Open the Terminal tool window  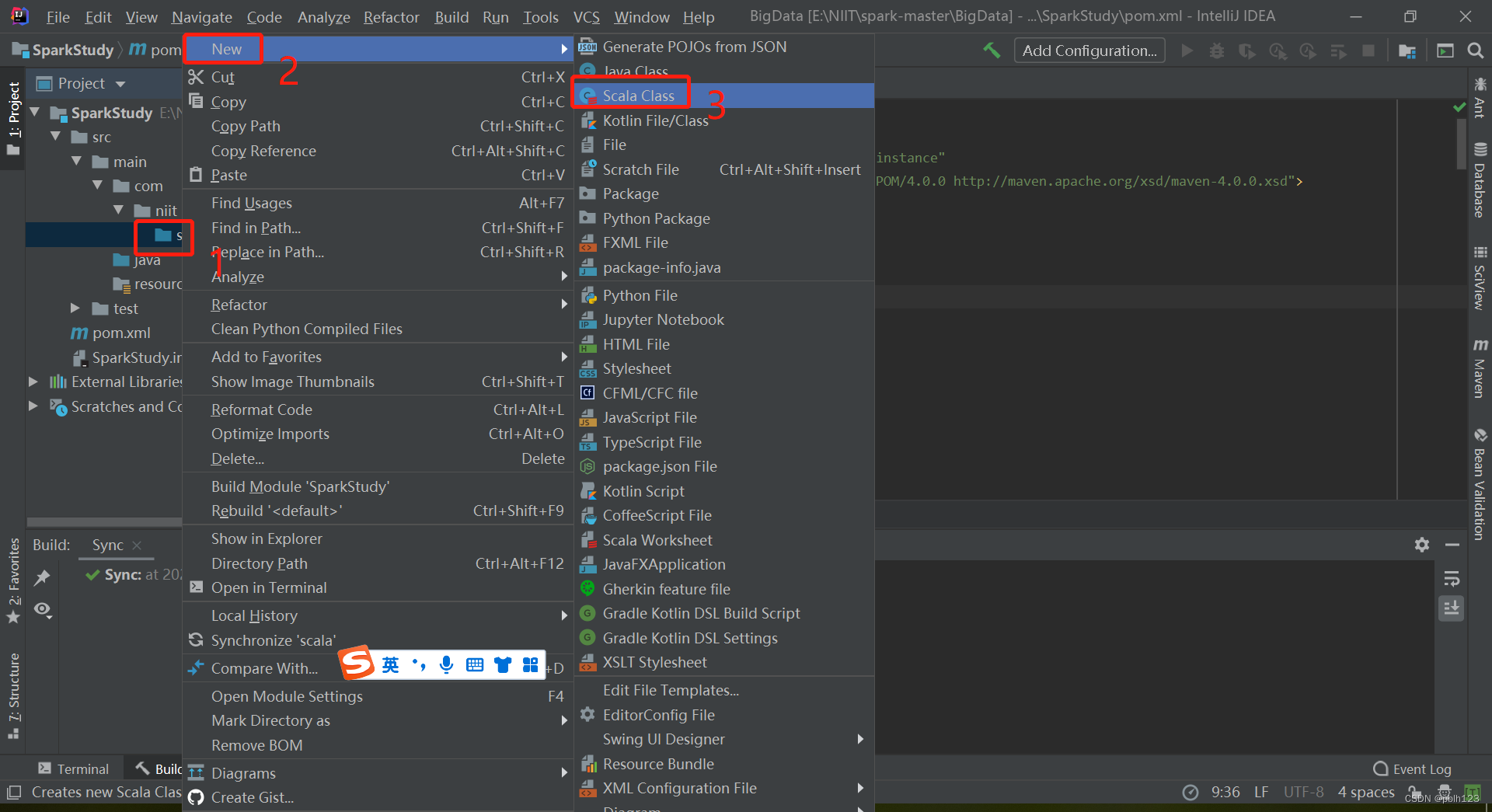click(74, 768)
